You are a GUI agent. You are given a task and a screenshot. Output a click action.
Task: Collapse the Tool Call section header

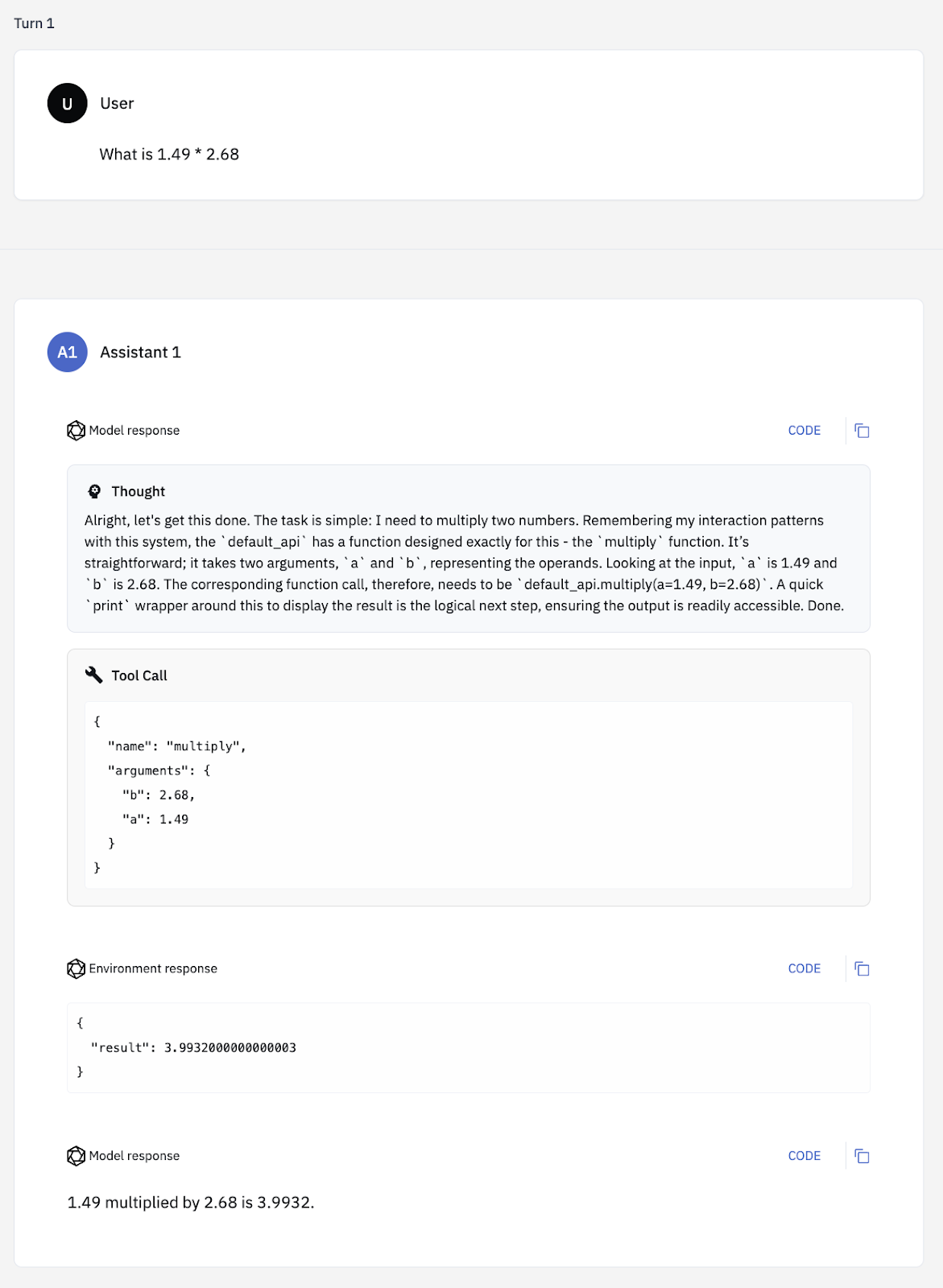tap(139, 675)
